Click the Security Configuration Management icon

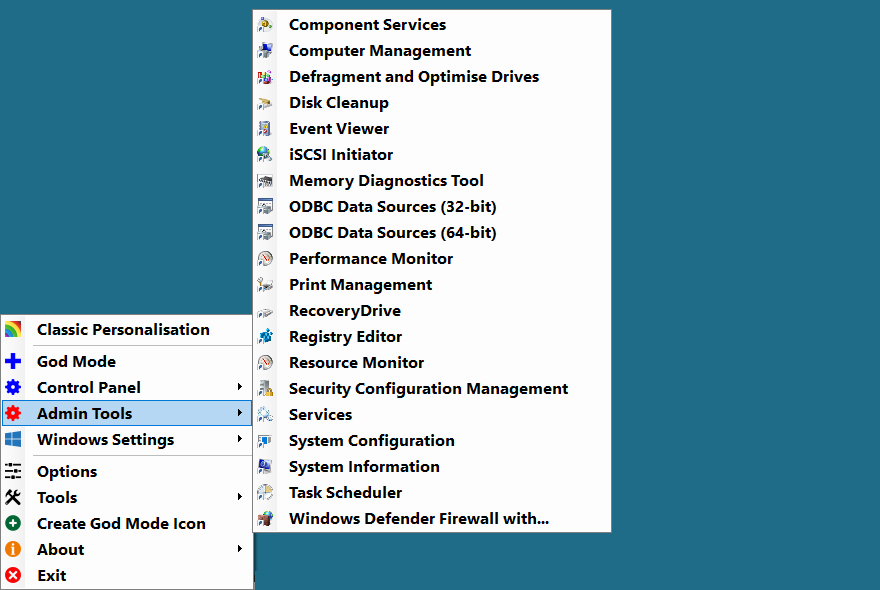[265, 388]
